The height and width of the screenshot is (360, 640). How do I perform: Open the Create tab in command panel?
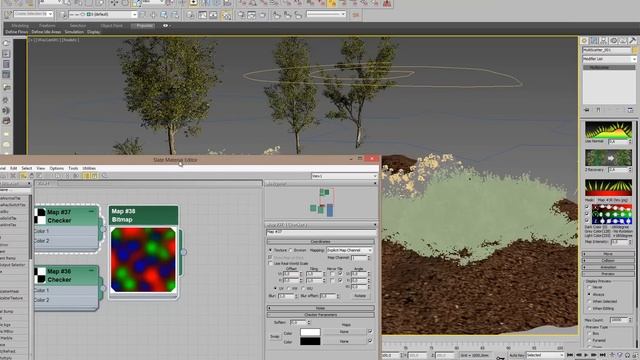tap(584, 40)
